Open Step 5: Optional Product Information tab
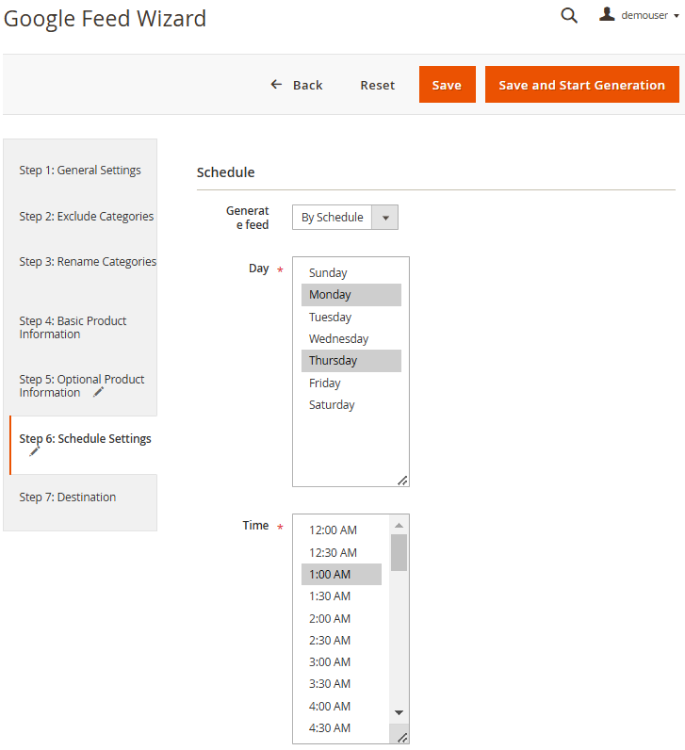This screenshot has width=685, height=750. [81, 386]
